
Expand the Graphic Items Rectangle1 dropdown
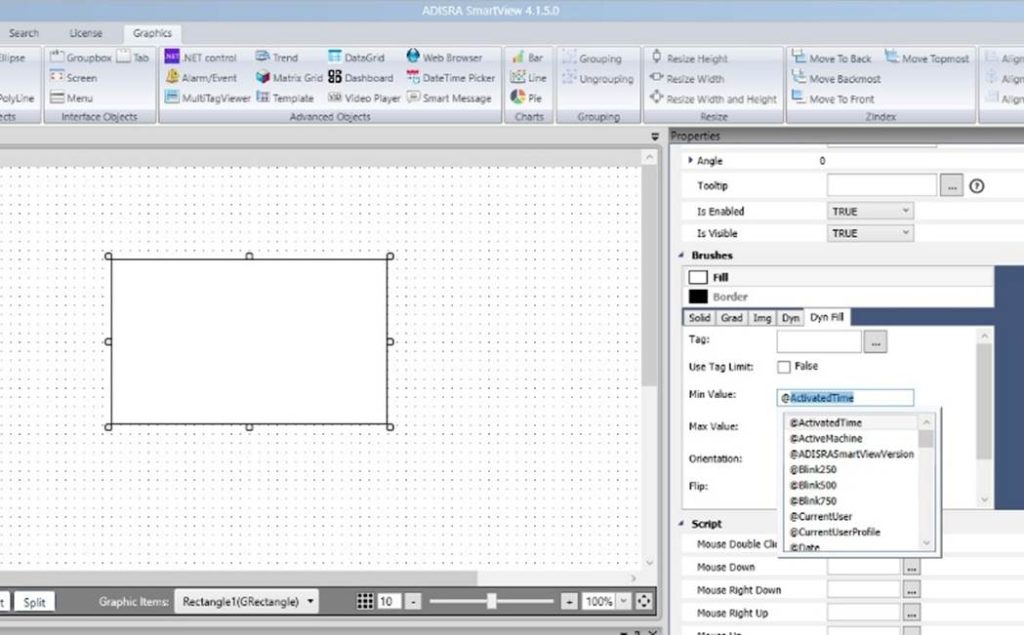(247, 601)
